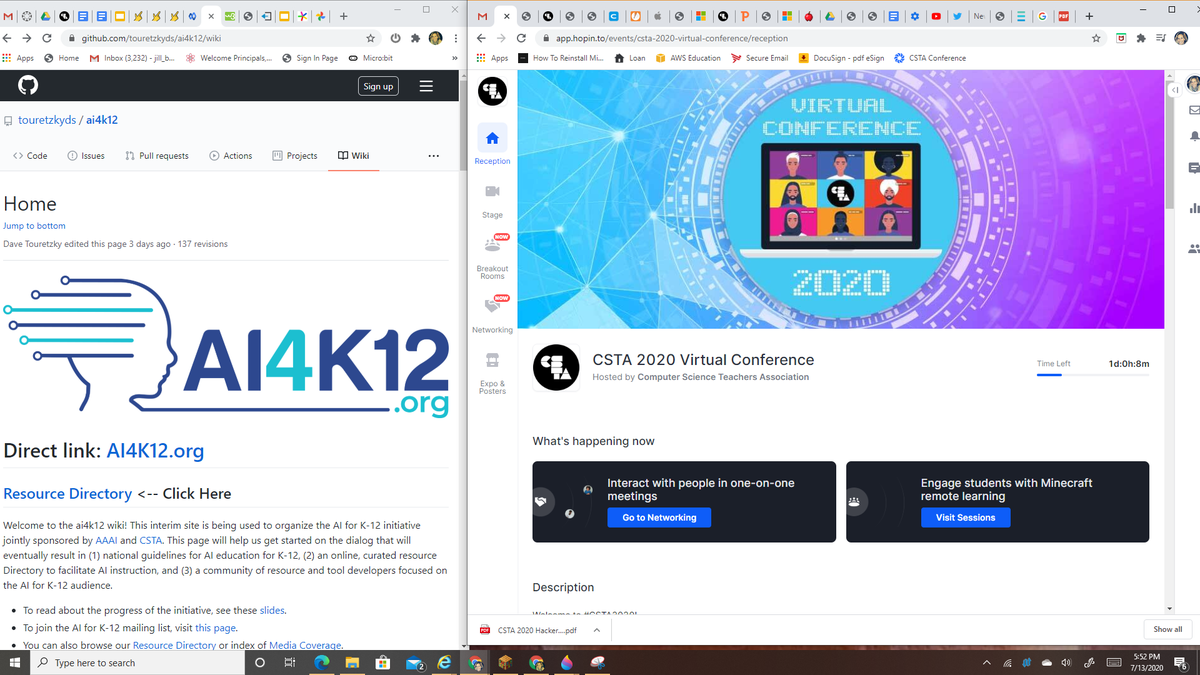Open extensions puzzle icon in left Chrome
The height and width of the screenshot is (675, 1200).
pos(415,38)
